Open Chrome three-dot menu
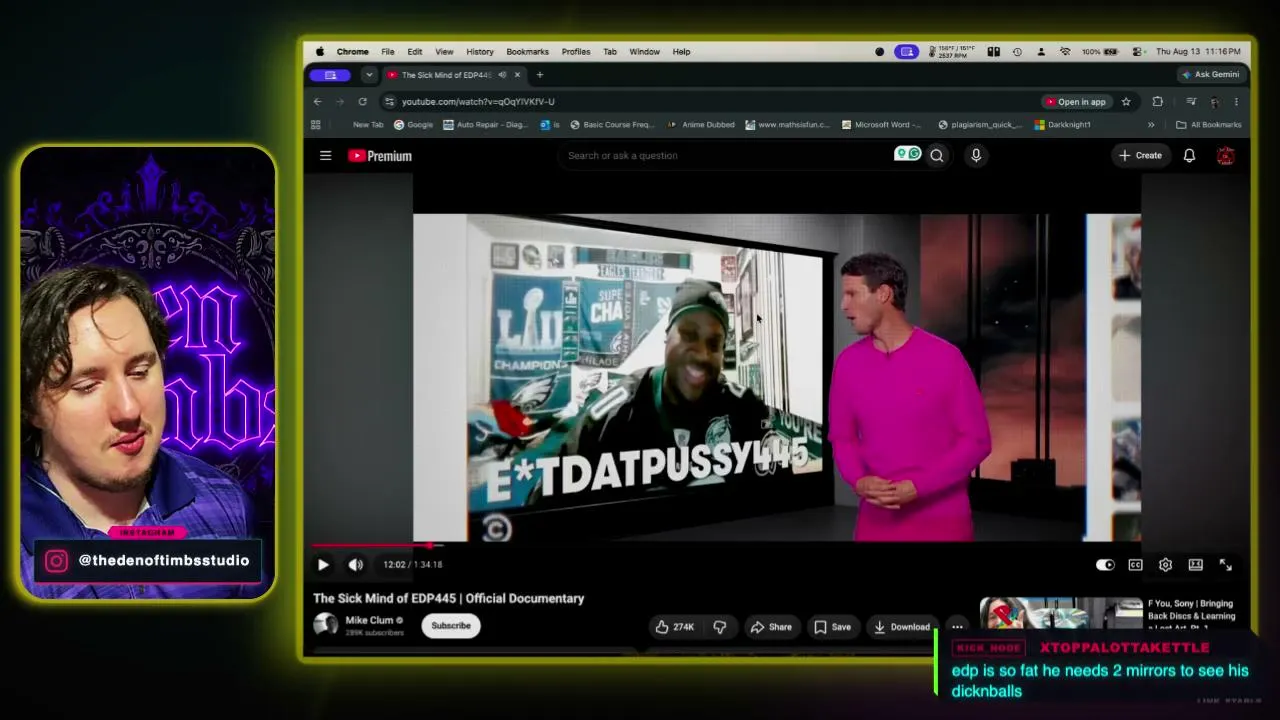 (1236, 101)
